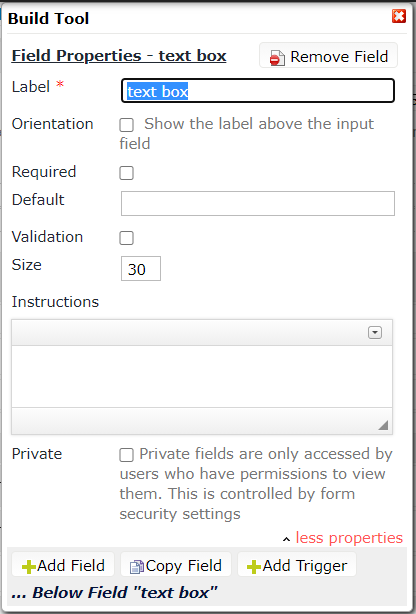416x614 pixels.
Task: Click the green plus icon on Add Trigger
Action: [x=254, y=567]
